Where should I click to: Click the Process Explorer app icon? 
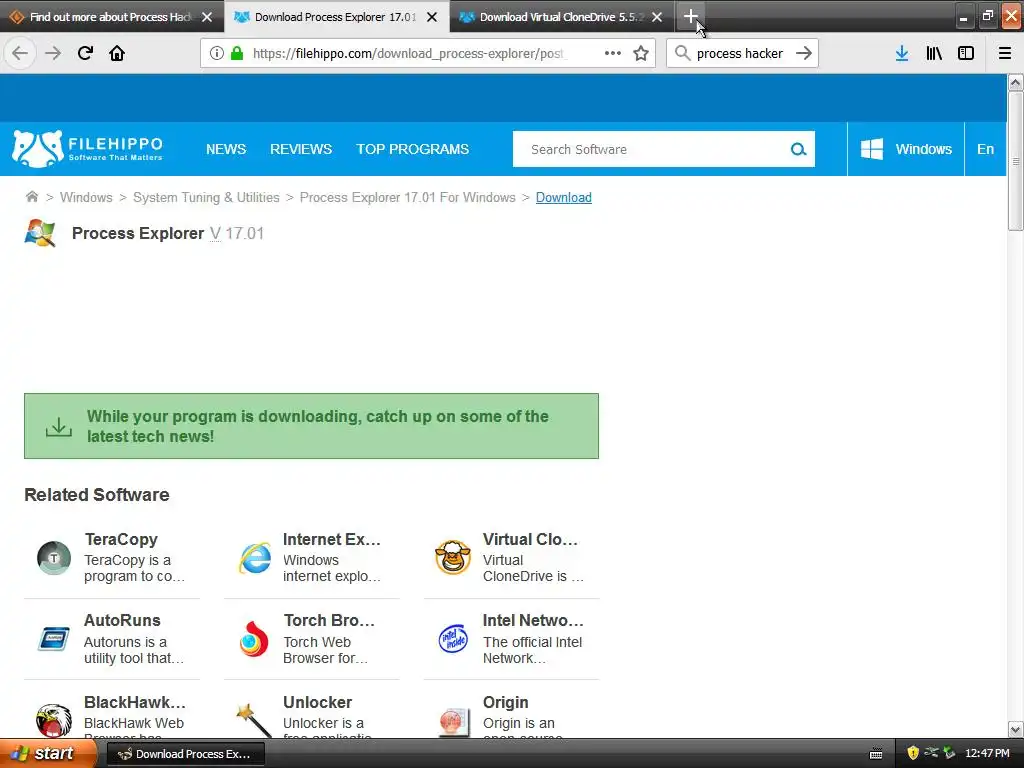pyautogui.click(x=40, y=233)
